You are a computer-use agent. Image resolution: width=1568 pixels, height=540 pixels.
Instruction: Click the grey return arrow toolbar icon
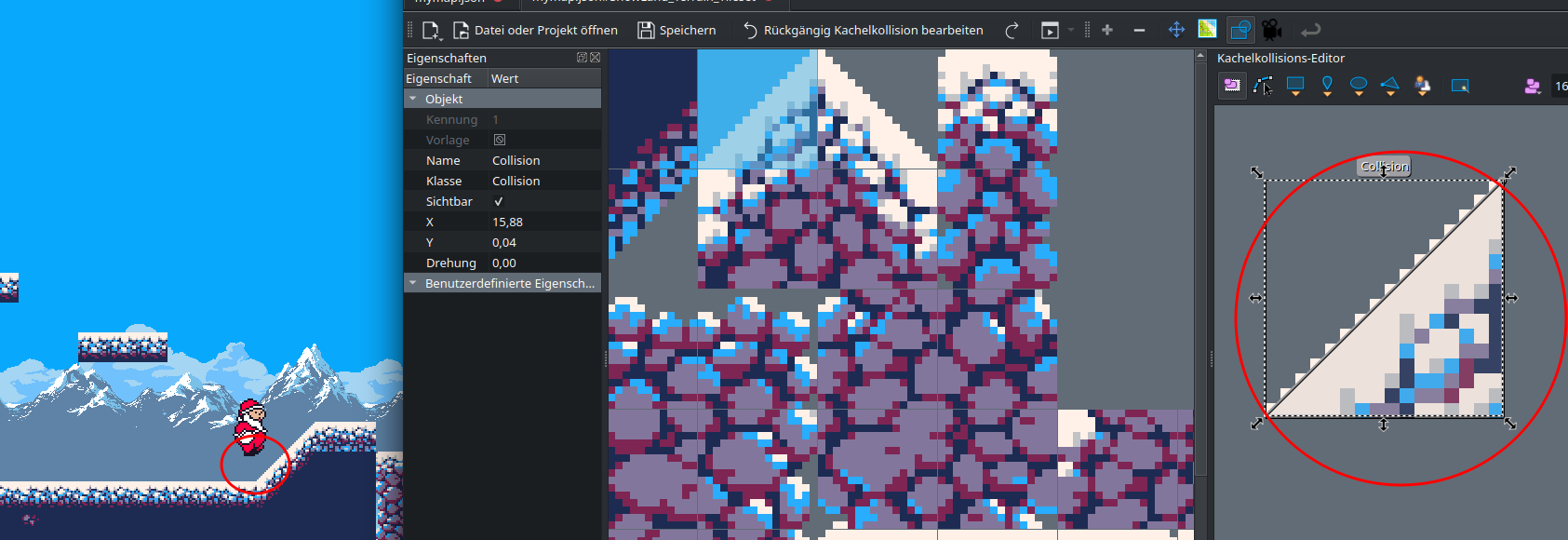(x=1310, y=31)
